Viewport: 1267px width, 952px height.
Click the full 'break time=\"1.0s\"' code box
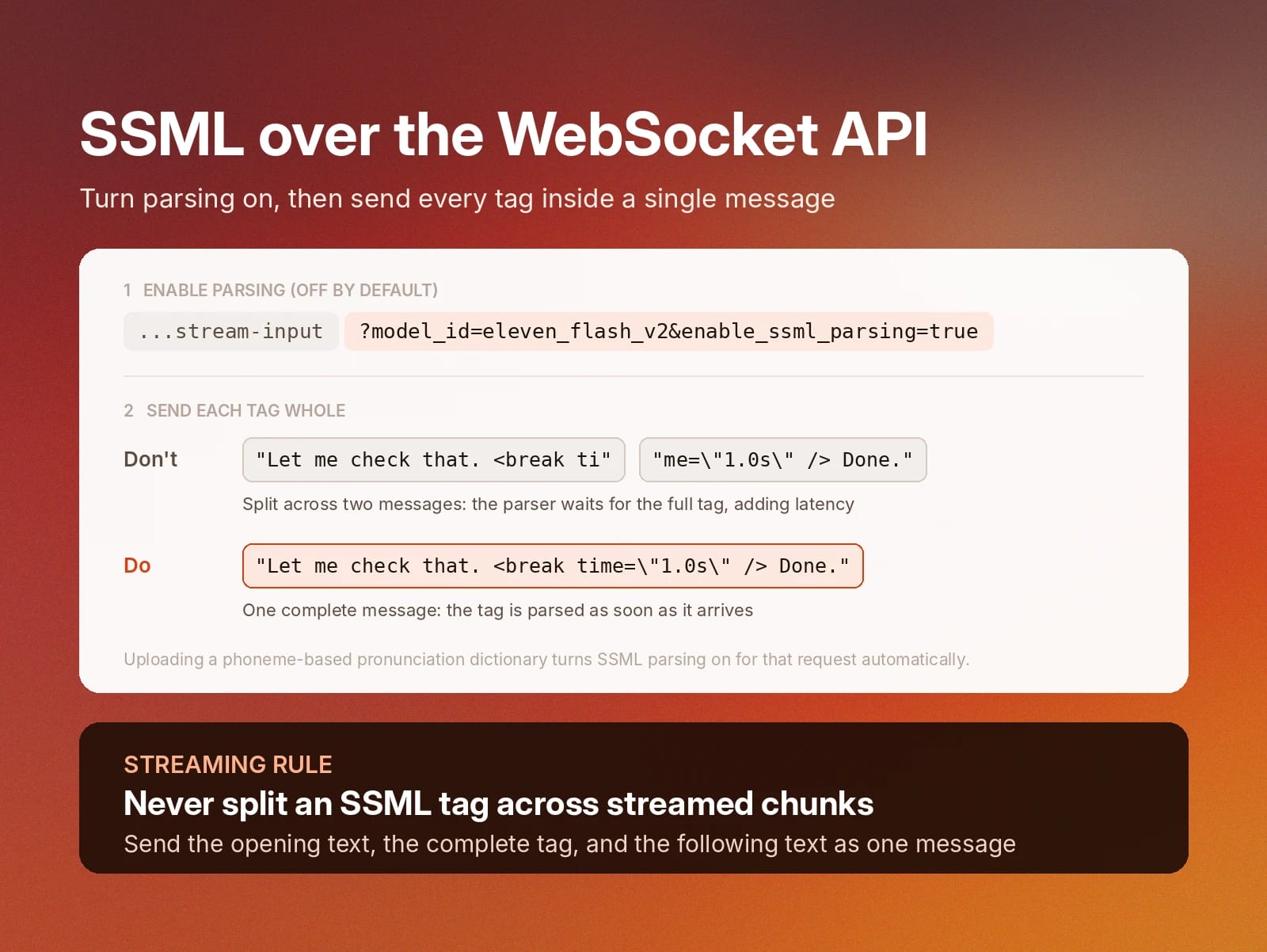coord(553,565)
